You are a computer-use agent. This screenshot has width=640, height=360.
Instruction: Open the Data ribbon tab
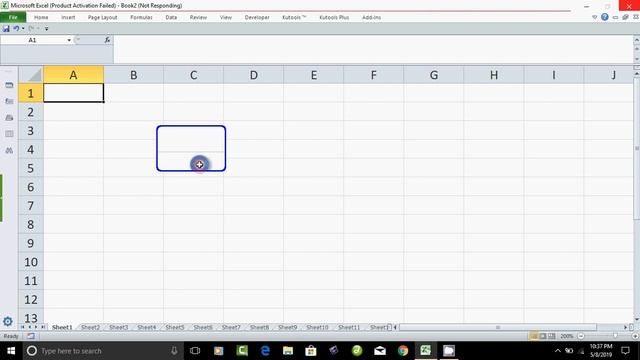171,18
